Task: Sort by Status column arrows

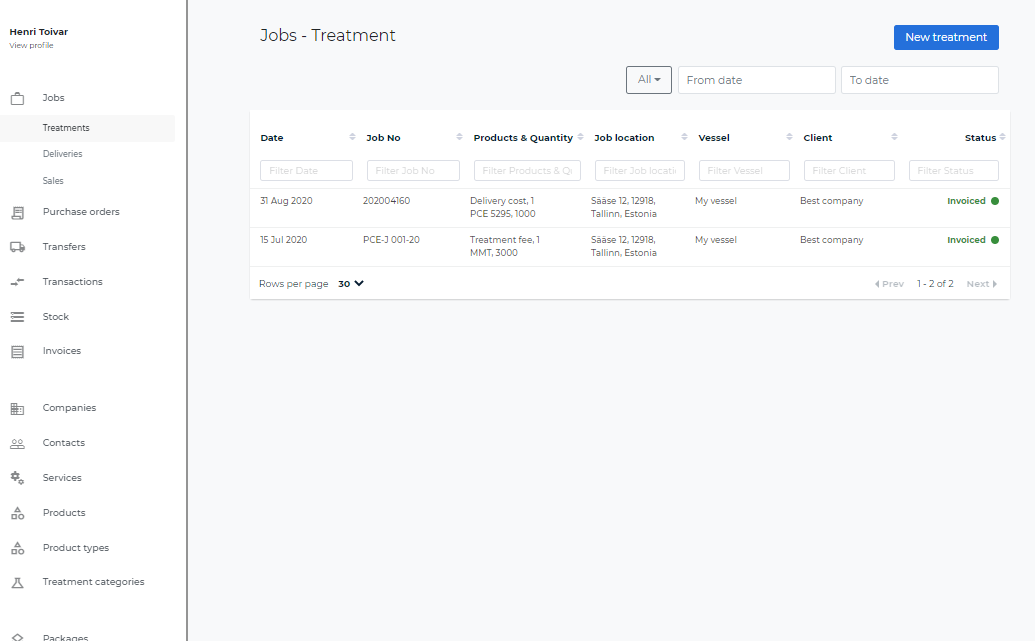Action: coord(1002,137)
